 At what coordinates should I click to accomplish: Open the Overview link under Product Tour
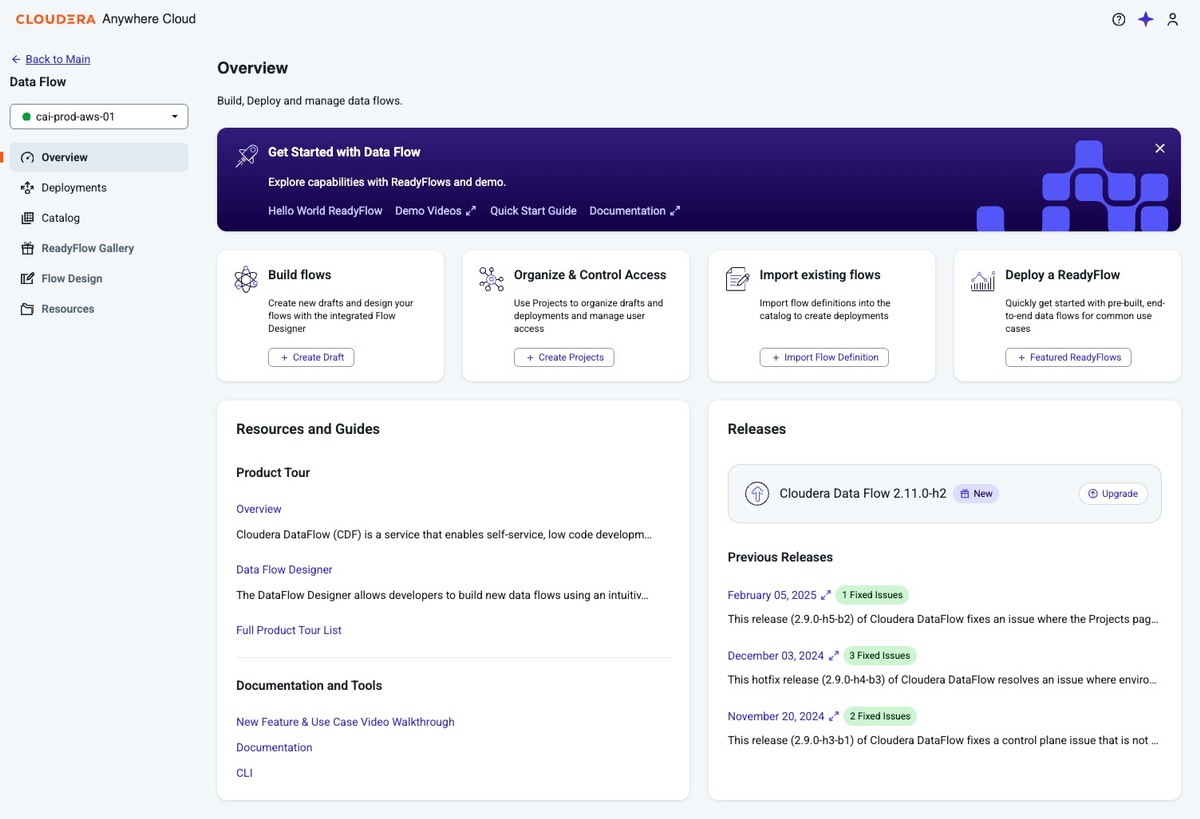point(259,509)
